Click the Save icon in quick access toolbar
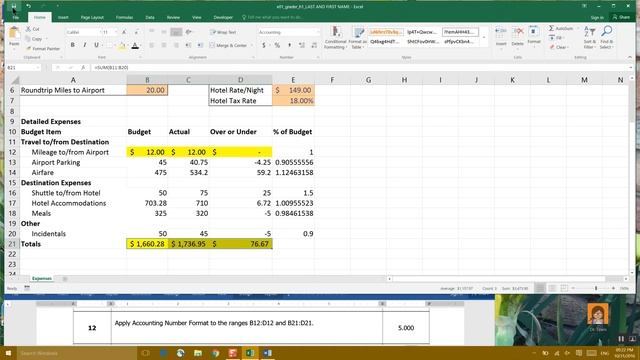640x360 pixels. pyautogui.click(x=14, y=6)
